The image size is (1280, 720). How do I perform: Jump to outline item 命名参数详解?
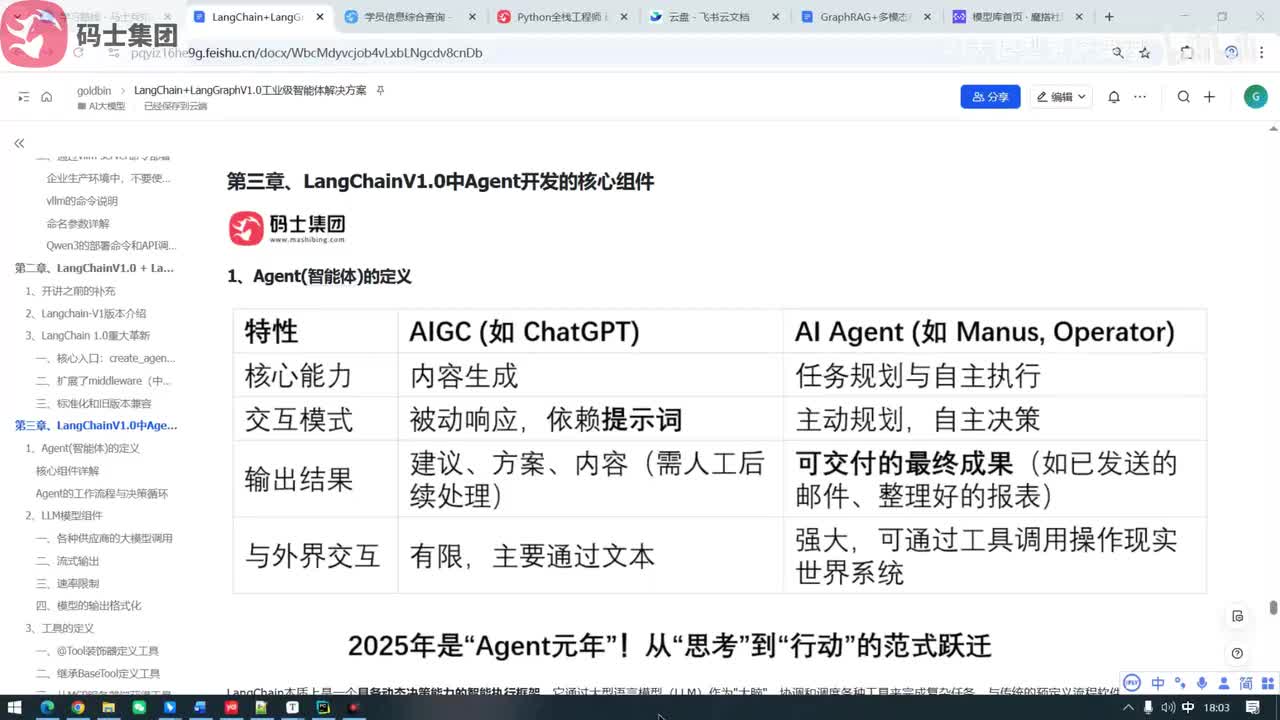tap(78, 223)
